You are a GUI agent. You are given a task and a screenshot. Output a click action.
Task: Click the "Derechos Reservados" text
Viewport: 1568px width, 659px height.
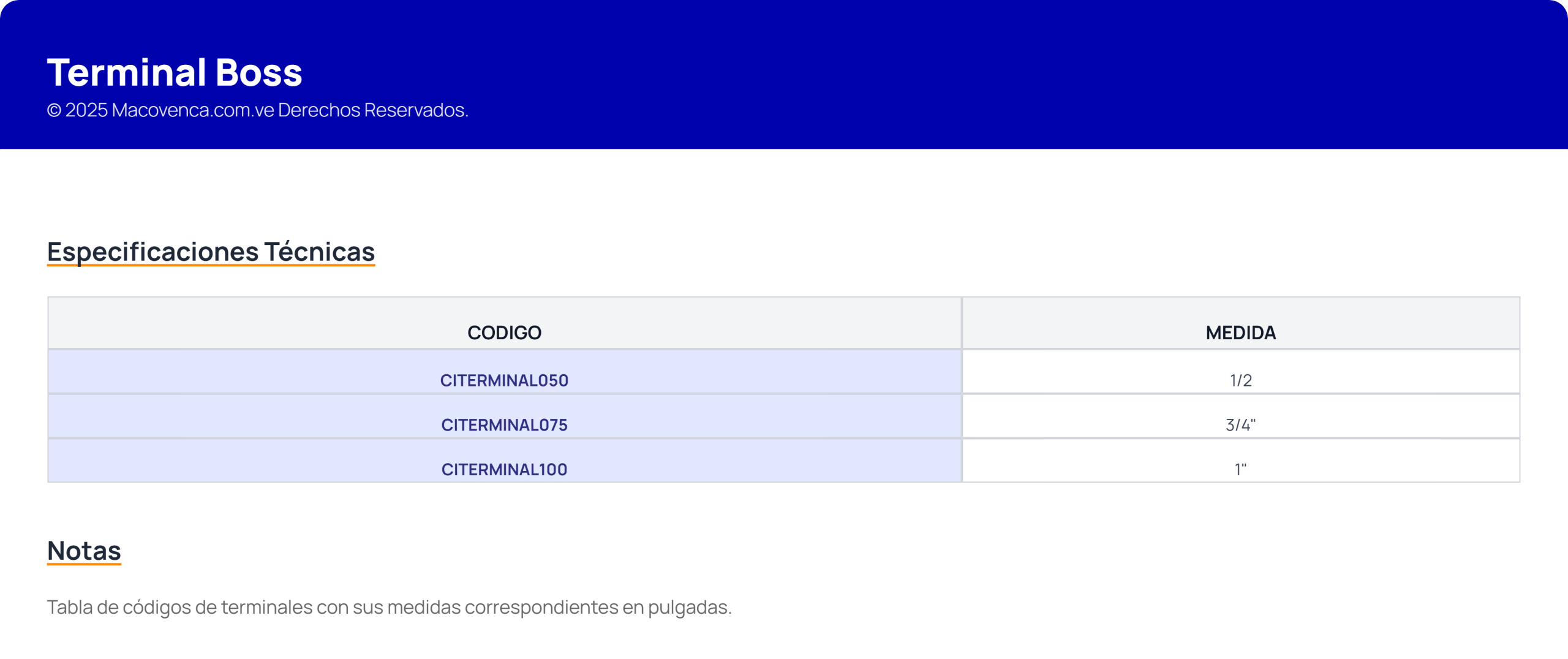(372, 110)
